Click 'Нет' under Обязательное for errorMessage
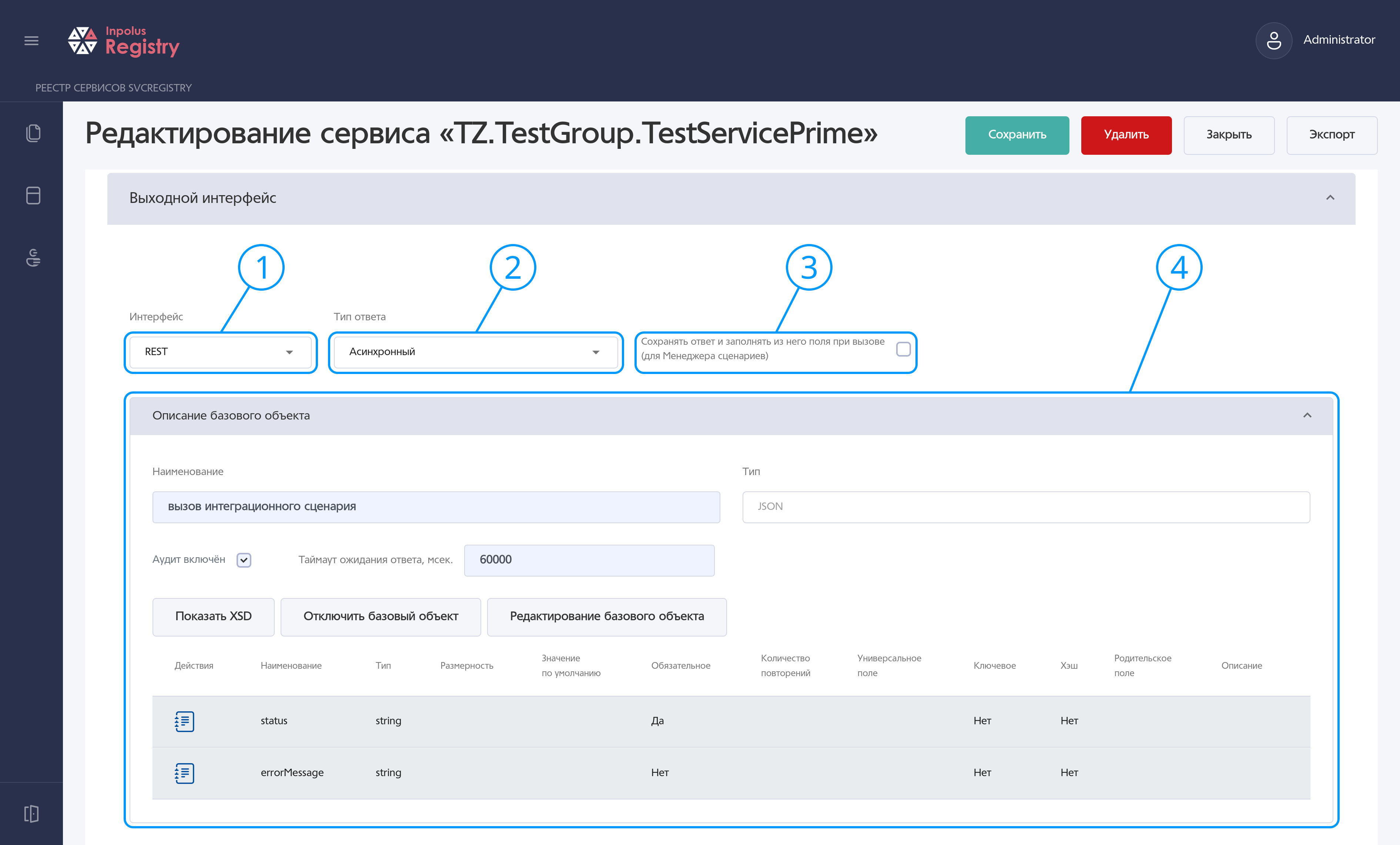Image resolution: width=1400 pixels, height=845 pixels. pyautogui.click(x=660, y=772)
